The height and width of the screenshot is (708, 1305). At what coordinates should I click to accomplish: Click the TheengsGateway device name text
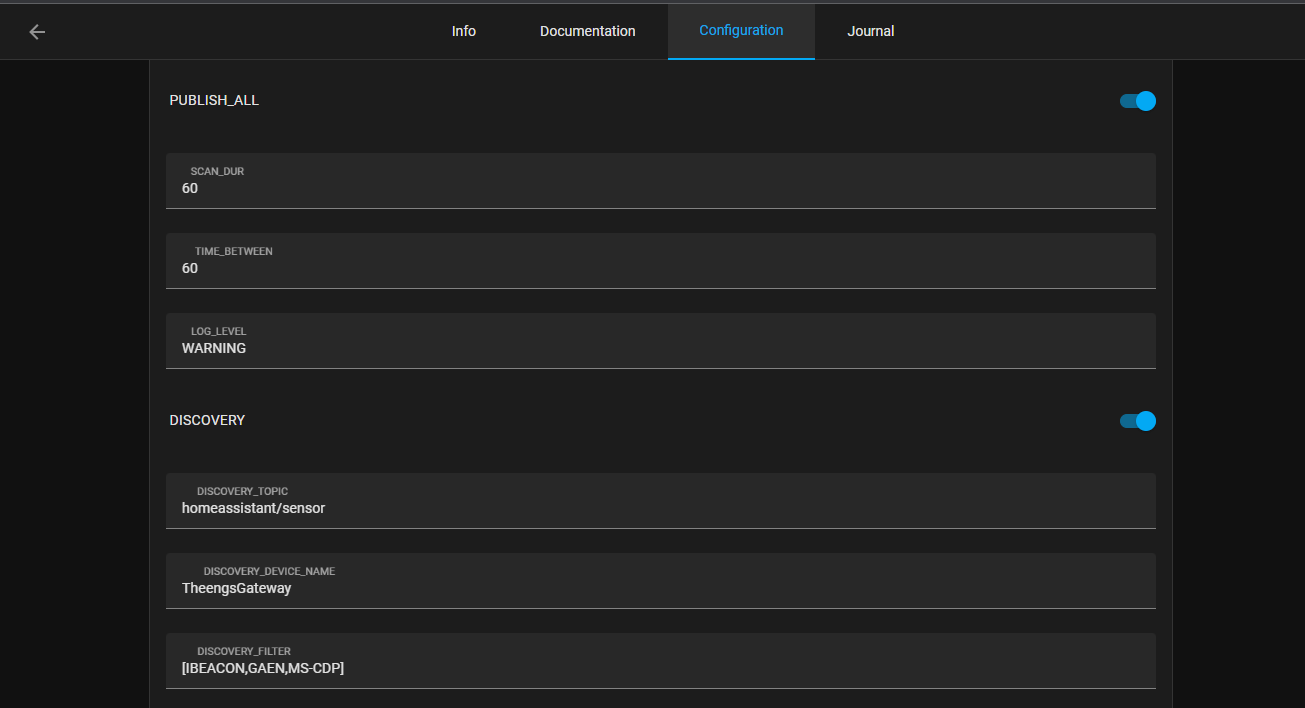(236, 589)
